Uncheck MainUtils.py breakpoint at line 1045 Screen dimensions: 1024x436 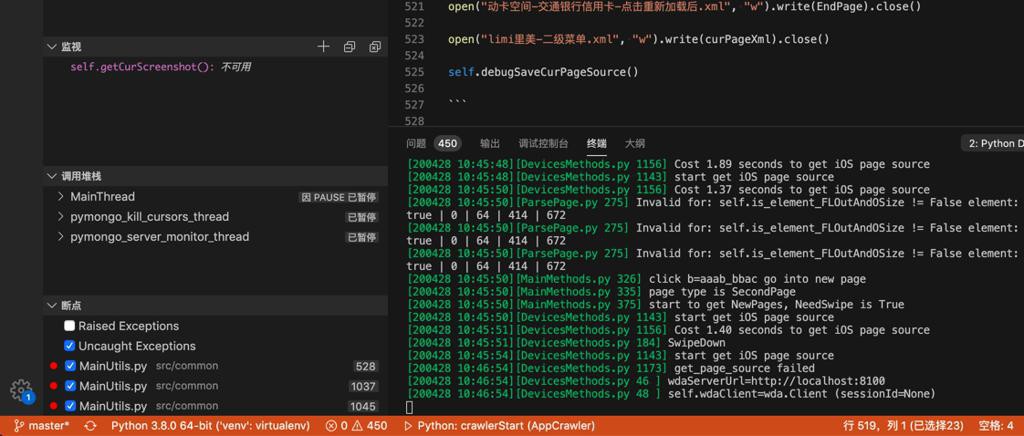pos(71,406)
